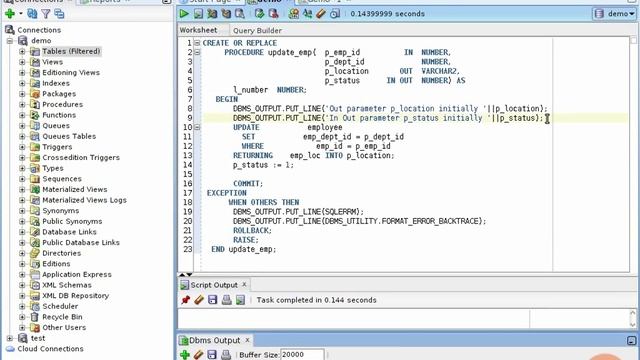Click the Rollback icon in worksheet toolbar
The image size is (640, 360).
point(273,14)
